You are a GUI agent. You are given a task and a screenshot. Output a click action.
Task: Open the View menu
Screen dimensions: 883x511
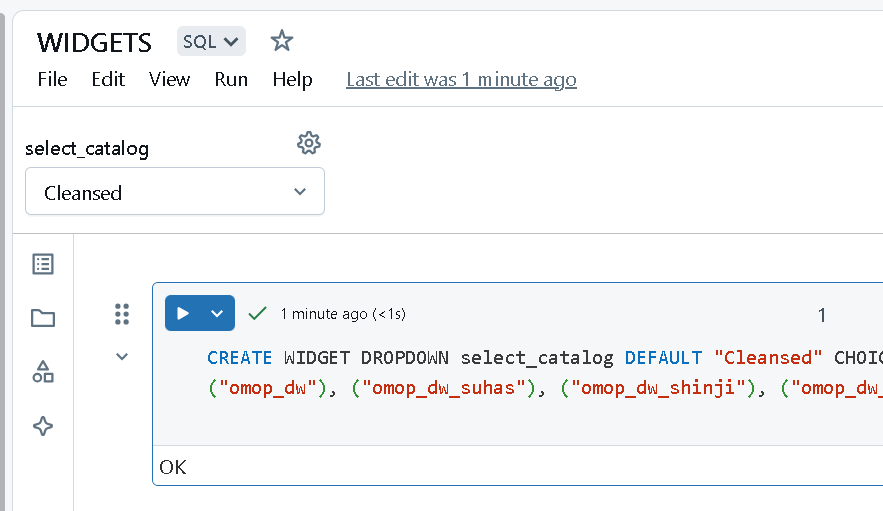(x=170, y=79)
